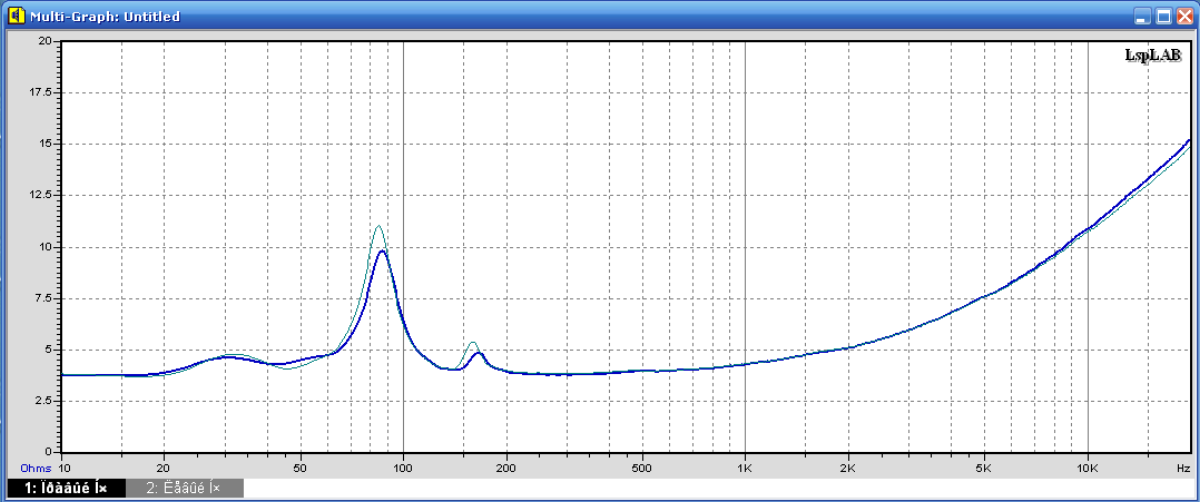Click the 100 frequency axis label
This screenshot has width=1200, height=502.
point(403,467)
